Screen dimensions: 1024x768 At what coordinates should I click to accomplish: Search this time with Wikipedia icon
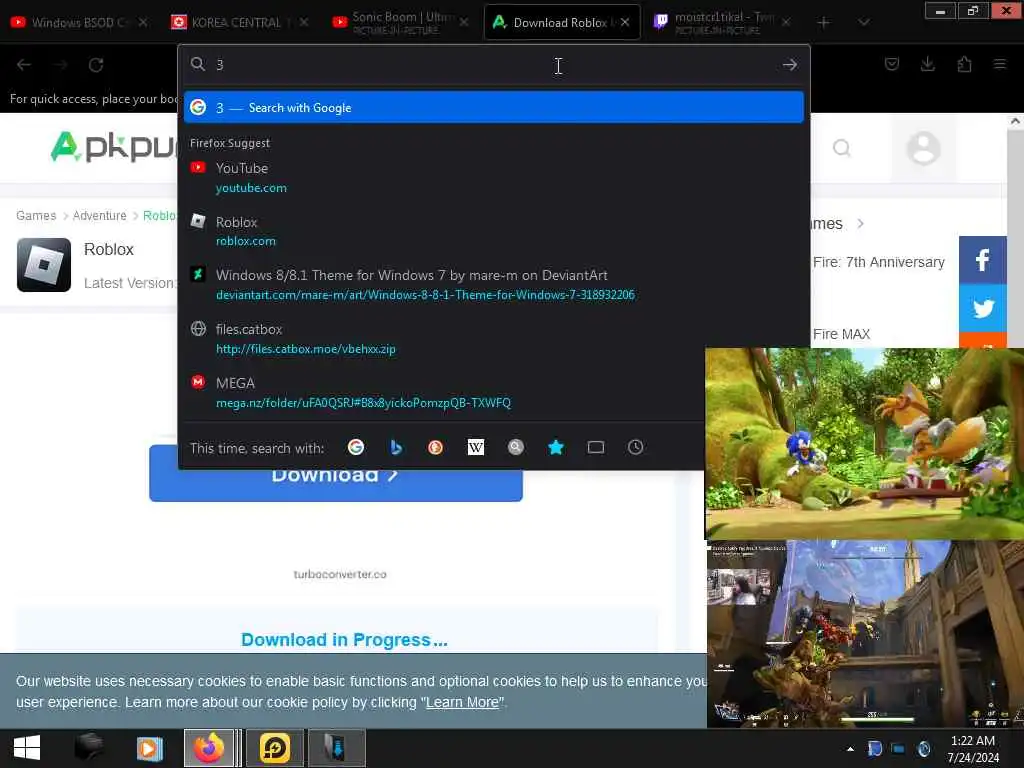[475, 447]
